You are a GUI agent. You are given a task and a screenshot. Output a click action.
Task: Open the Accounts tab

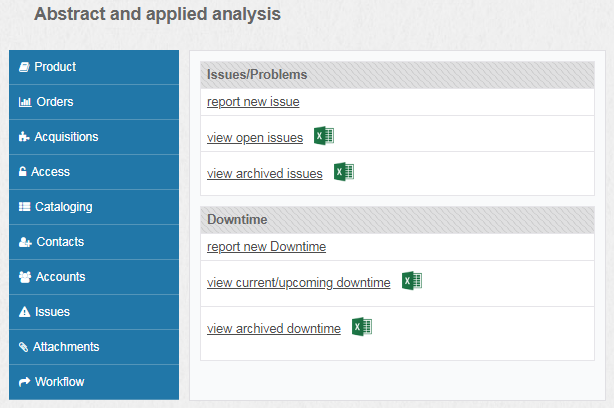[94, 277]
